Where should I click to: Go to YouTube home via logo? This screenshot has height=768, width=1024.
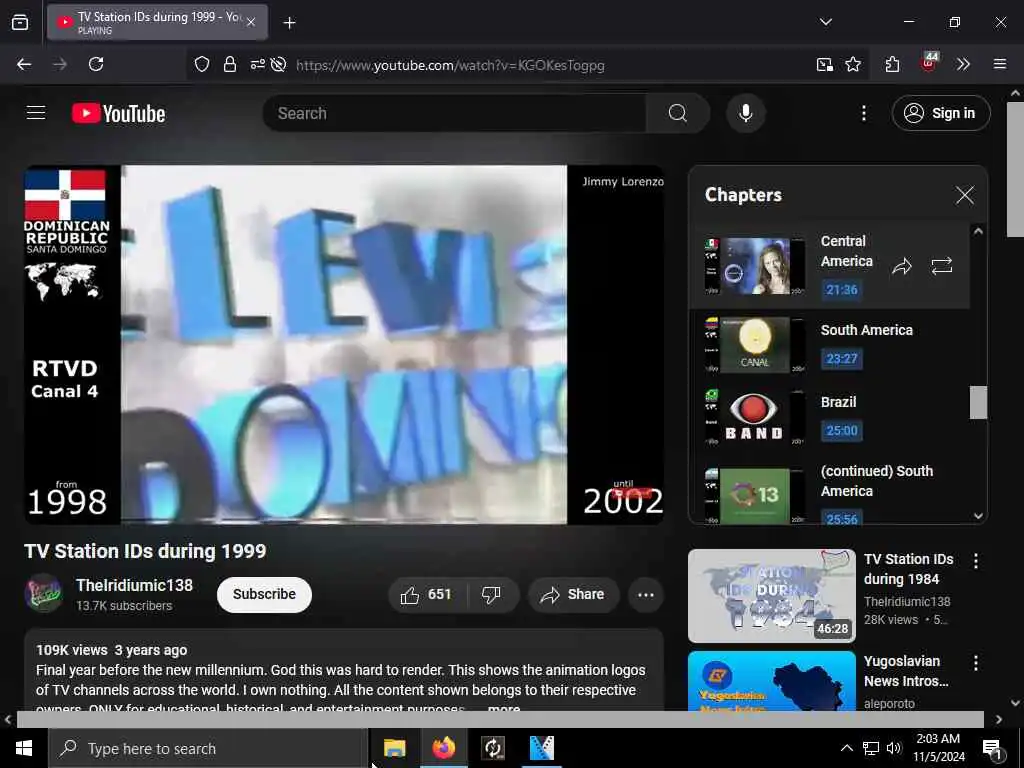tap(119, 114)
